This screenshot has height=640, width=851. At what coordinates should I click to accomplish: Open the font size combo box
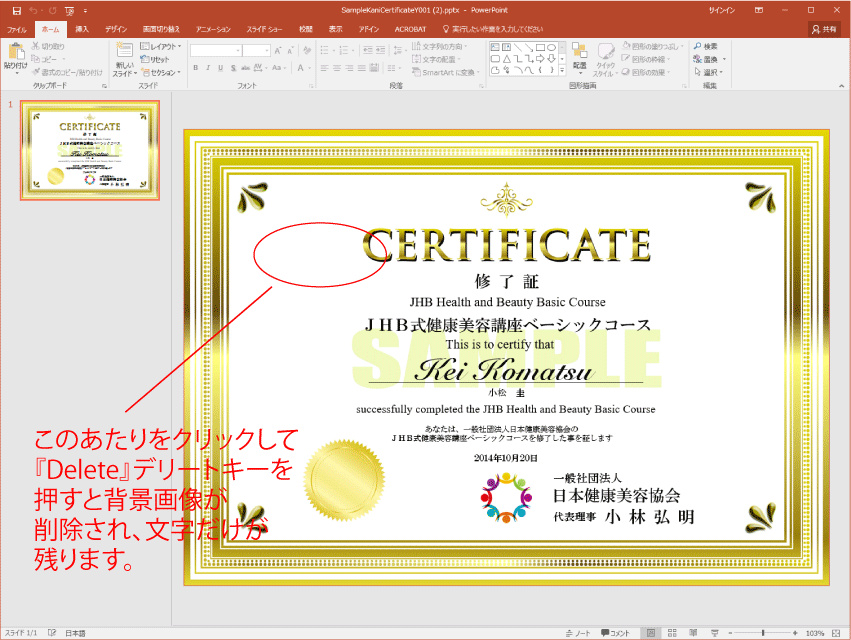256,50
